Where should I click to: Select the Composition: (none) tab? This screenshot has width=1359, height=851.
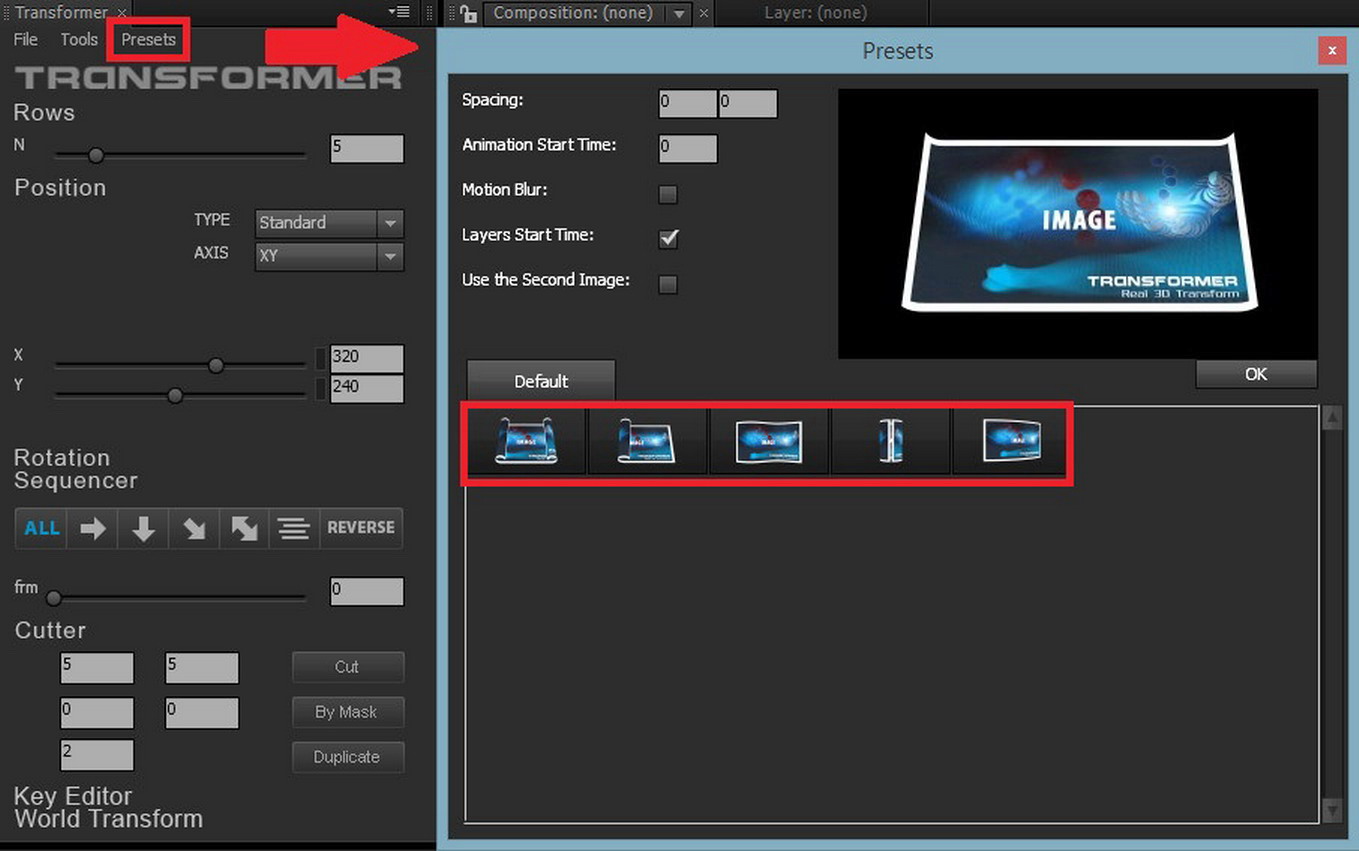click(573, 13)
